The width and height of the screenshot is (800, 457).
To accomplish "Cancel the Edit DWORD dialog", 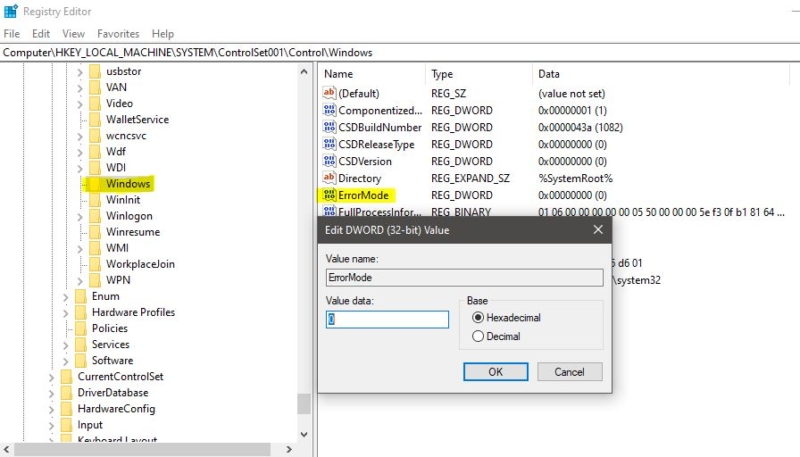I will click(569, 371).
